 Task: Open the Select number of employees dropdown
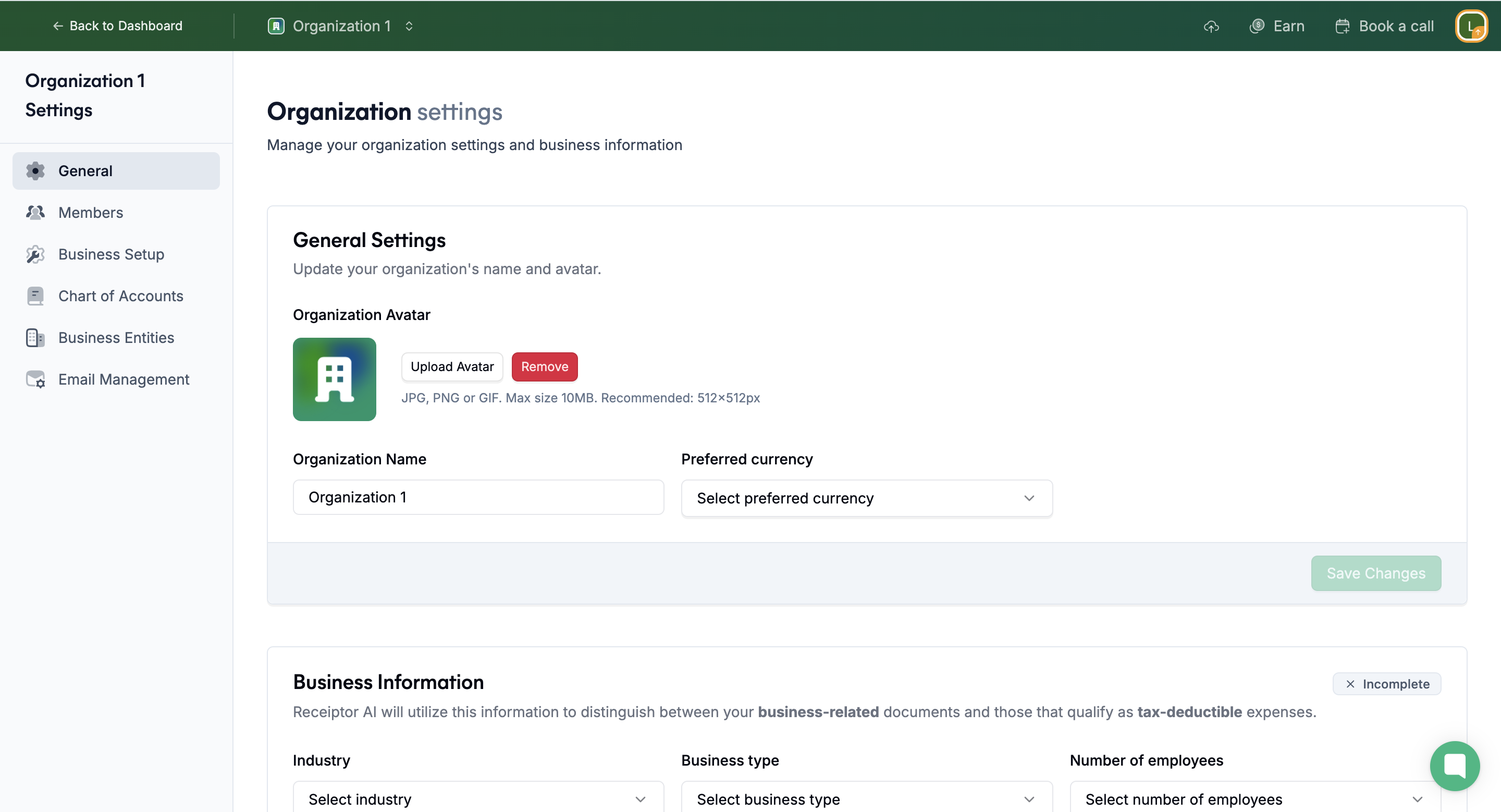1254,798
